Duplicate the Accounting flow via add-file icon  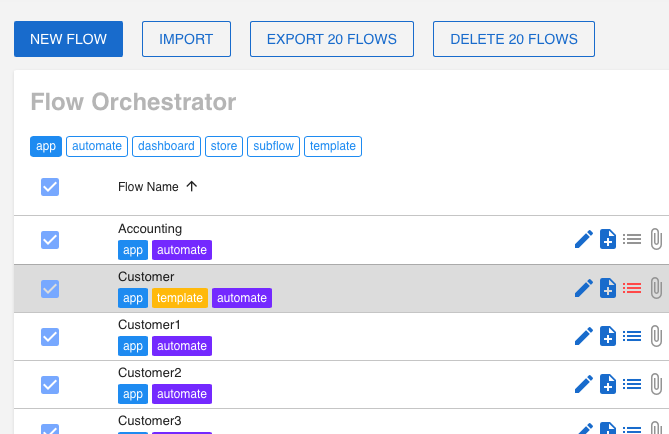tap(608, 239)
